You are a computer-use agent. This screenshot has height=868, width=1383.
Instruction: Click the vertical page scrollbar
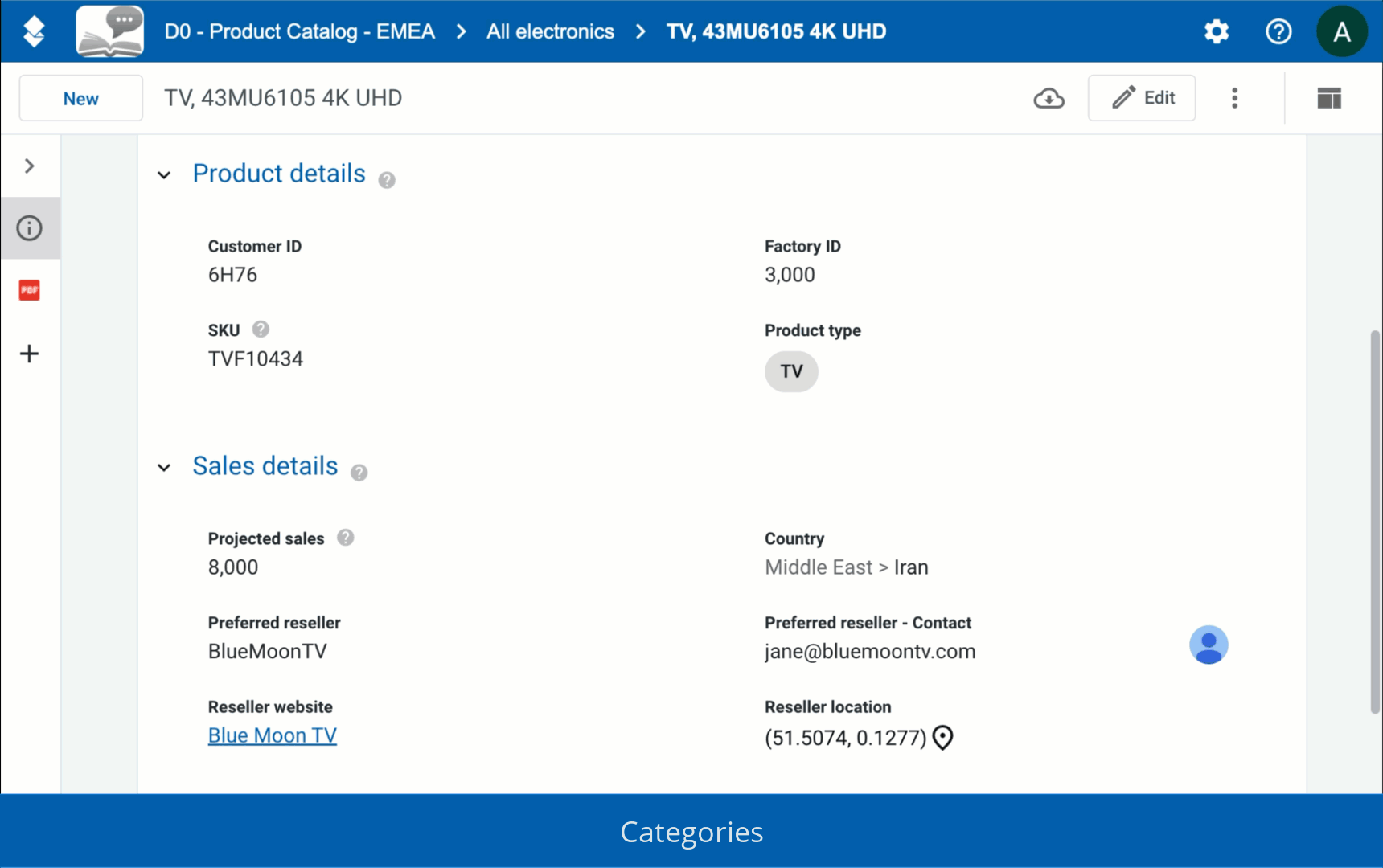pos(1375,521)
